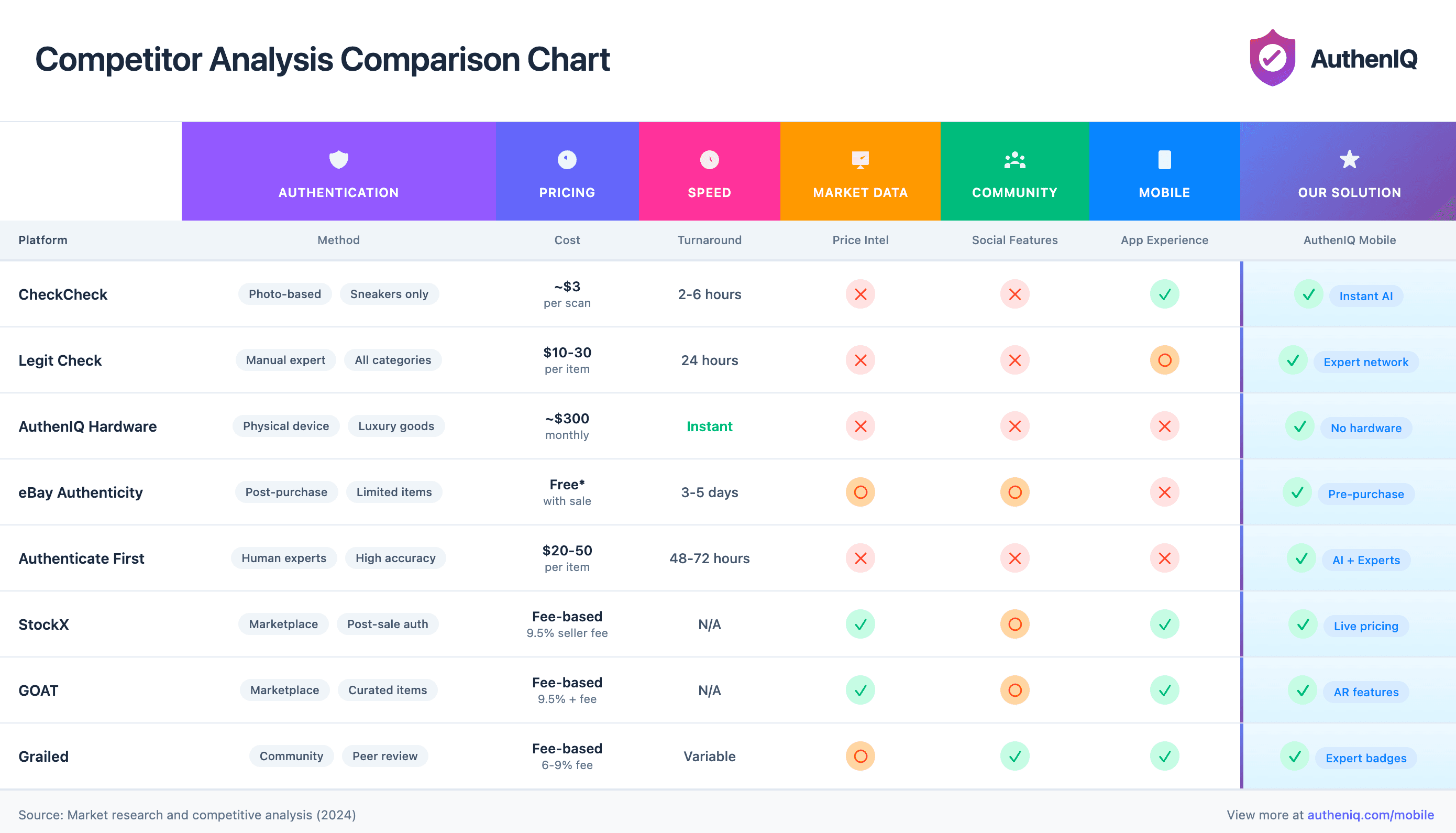Select the Community column header
The image size is (1456, 833).
pyautogui.click(x=1014, y=192)
